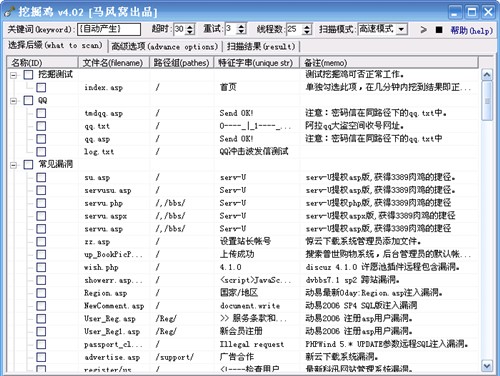Increase the 线程数 thread count
The width and height of the screenshot is (500, 376).
coord(307,26)
